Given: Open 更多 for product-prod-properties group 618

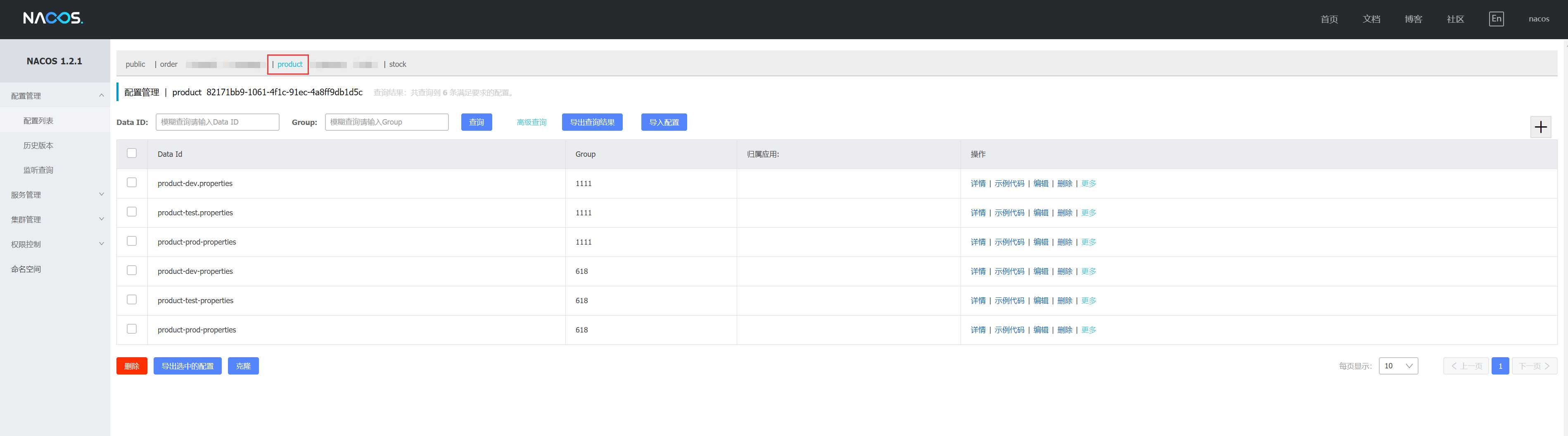Looking at the screenshot, I should point(1088,330).
